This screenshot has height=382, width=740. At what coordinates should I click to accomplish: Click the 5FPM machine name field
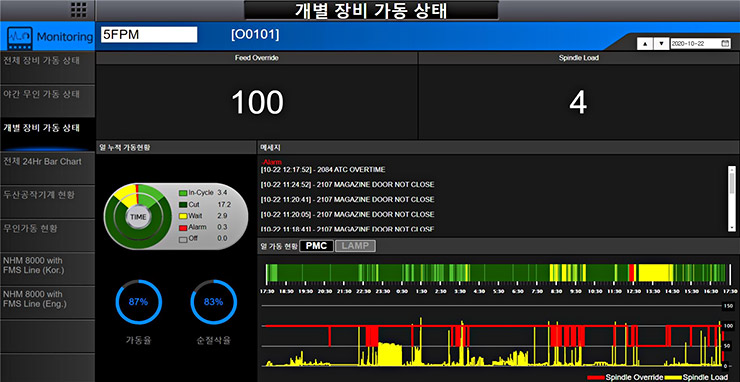click(149, 35)
